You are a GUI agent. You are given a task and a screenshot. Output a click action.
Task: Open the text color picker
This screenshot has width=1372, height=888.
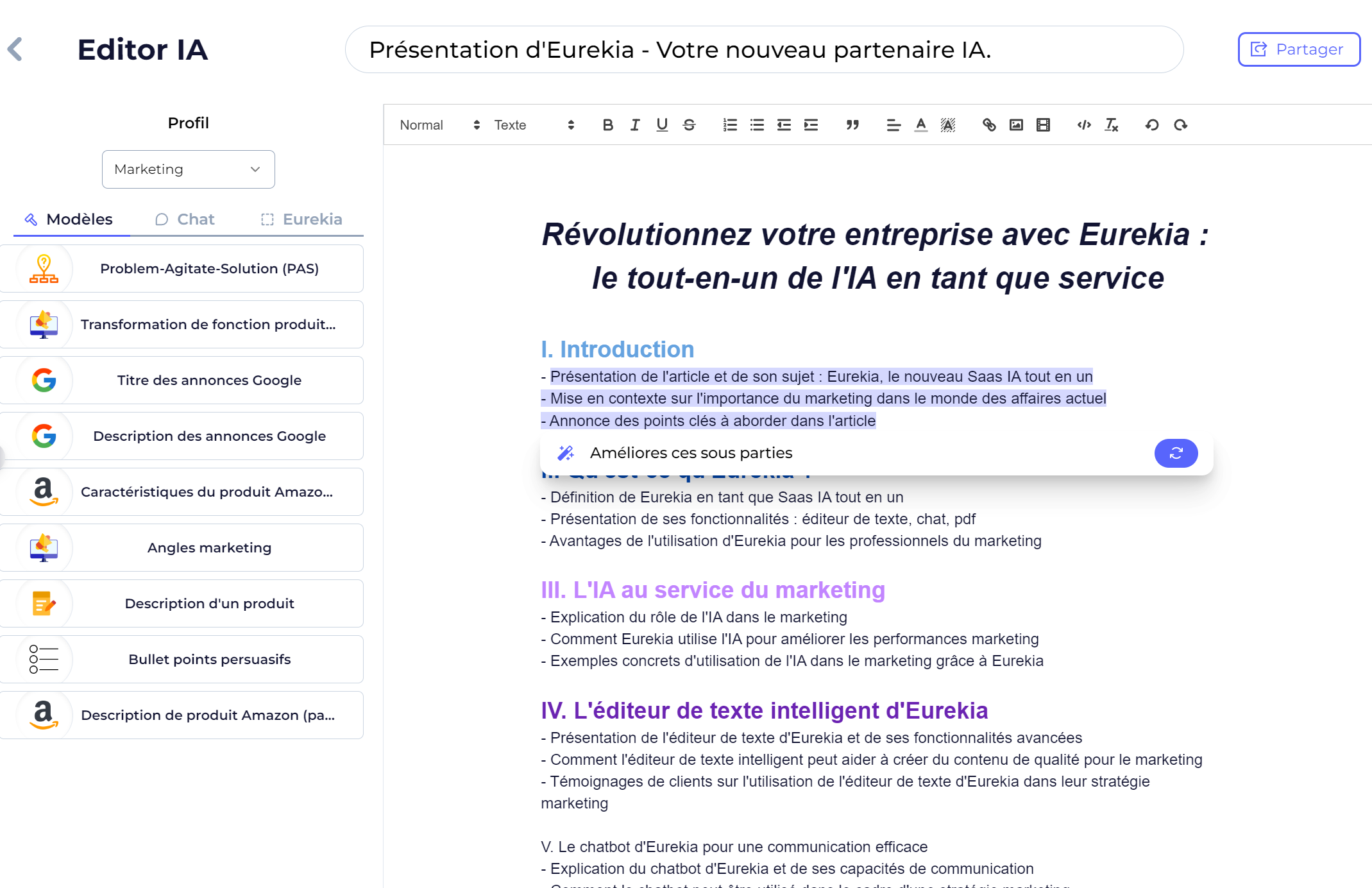(920, 125)
